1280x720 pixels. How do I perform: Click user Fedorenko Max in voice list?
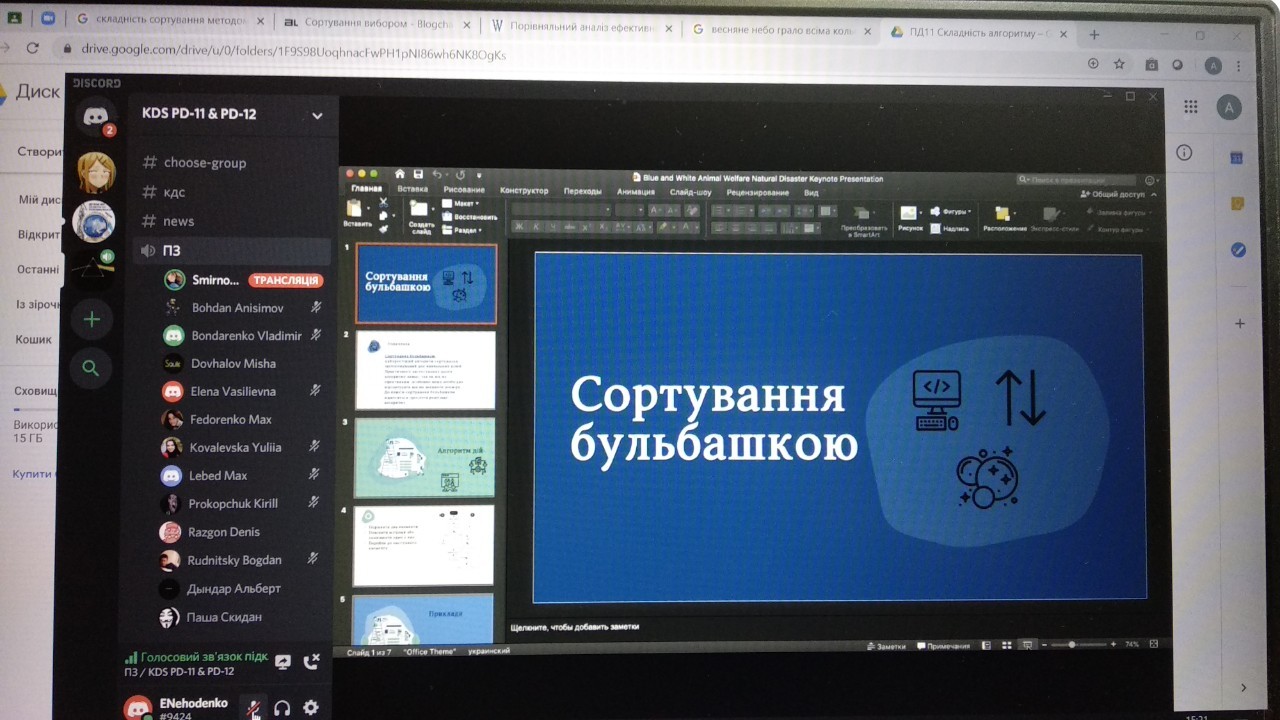click(x=230, y=419)
